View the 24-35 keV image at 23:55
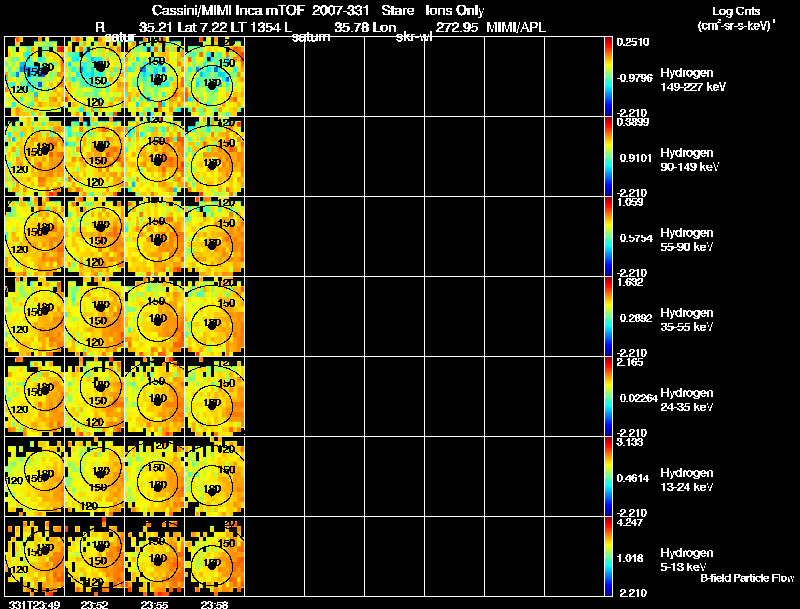This screenshot has height=609, width=800. tap(155, 397)
